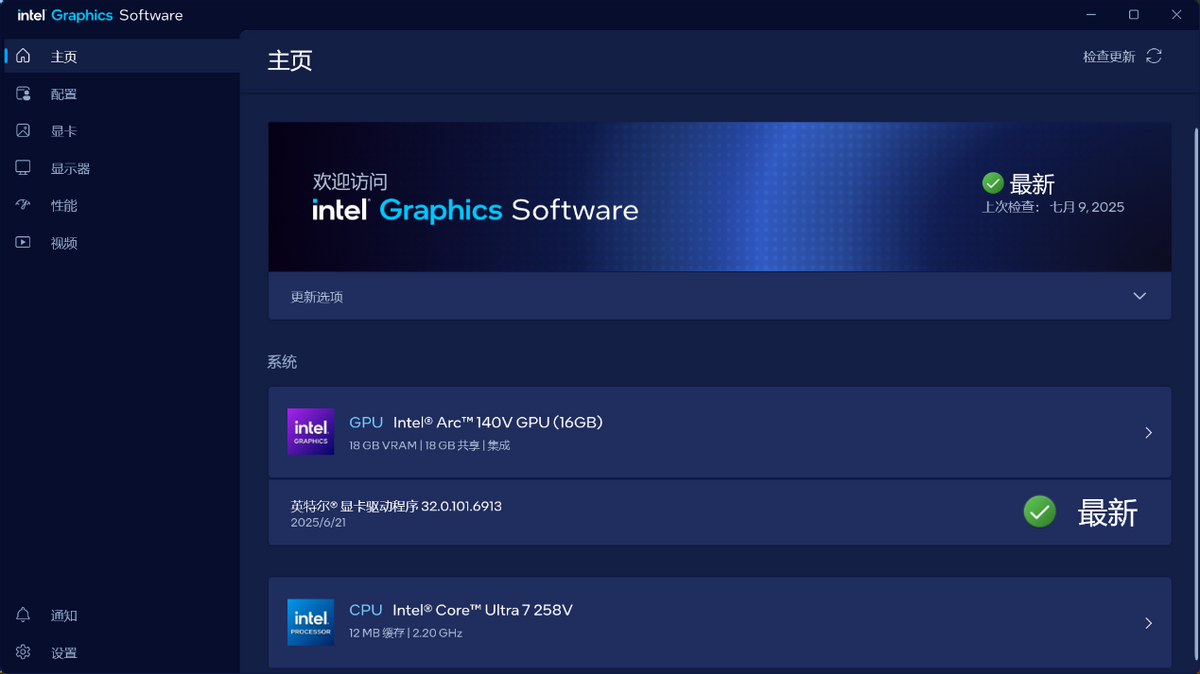Expand GPU Intel Arc 140V details arrow
The width and height of the screenshot is (1200, 674).
point(1148,433)
